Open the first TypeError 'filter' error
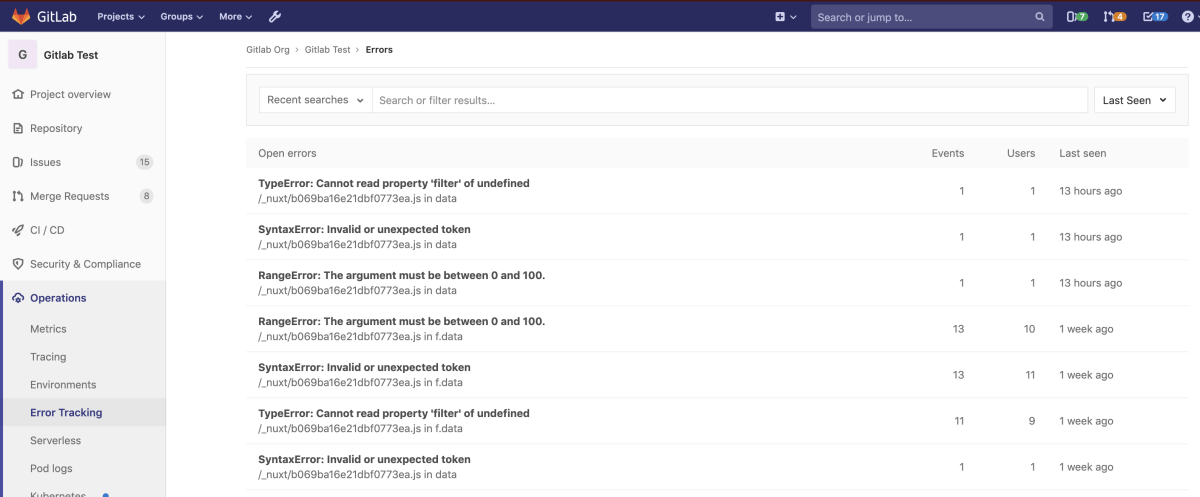Image resolution: width=1200 pixels, height=497 pixels. (393, 184)
